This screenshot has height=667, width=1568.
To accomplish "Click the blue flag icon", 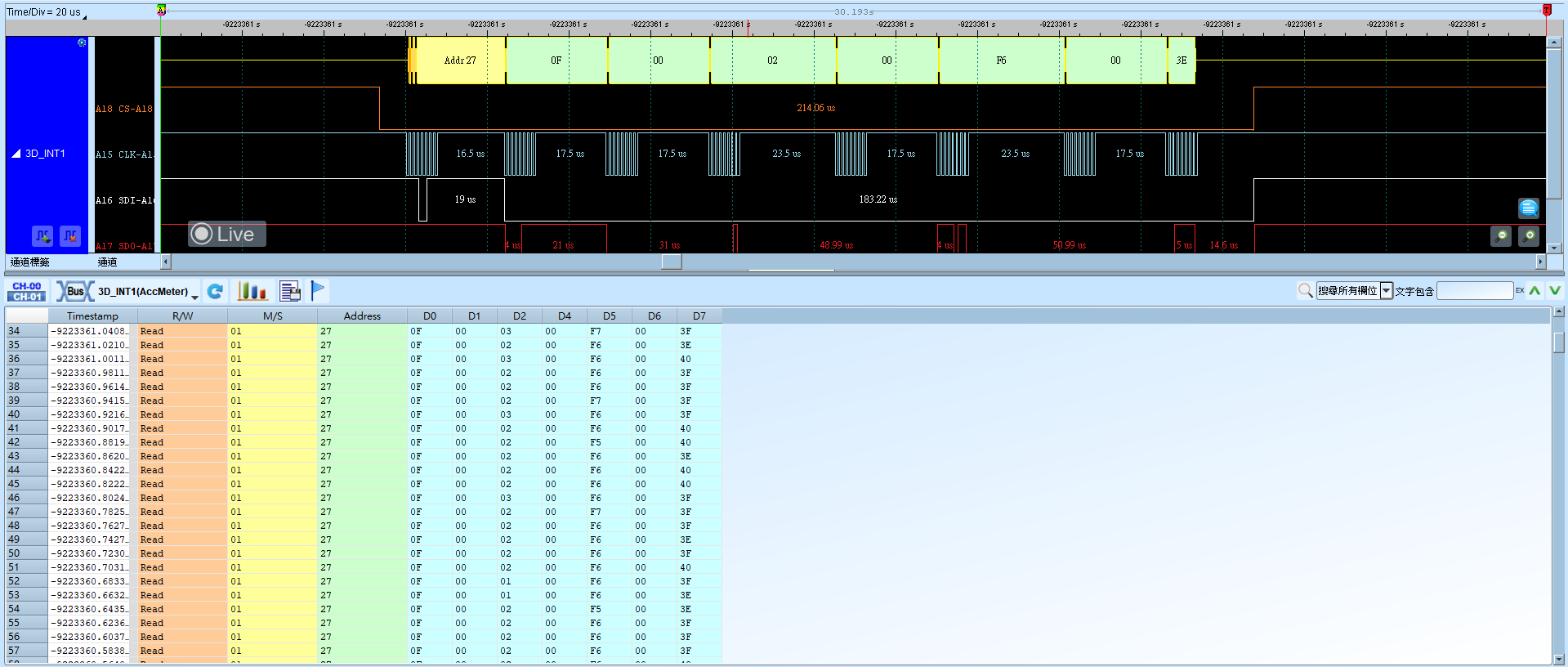I will (318, 291).
